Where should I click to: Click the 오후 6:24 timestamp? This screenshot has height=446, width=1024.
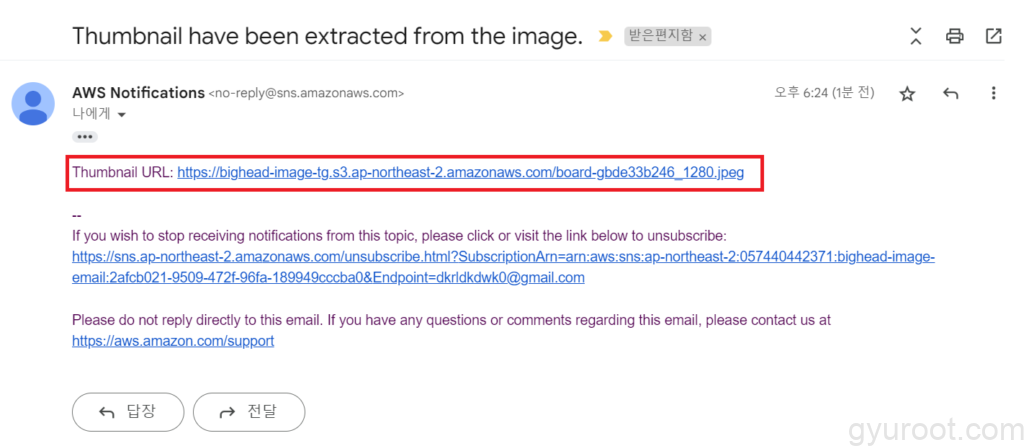coord(824,93)
